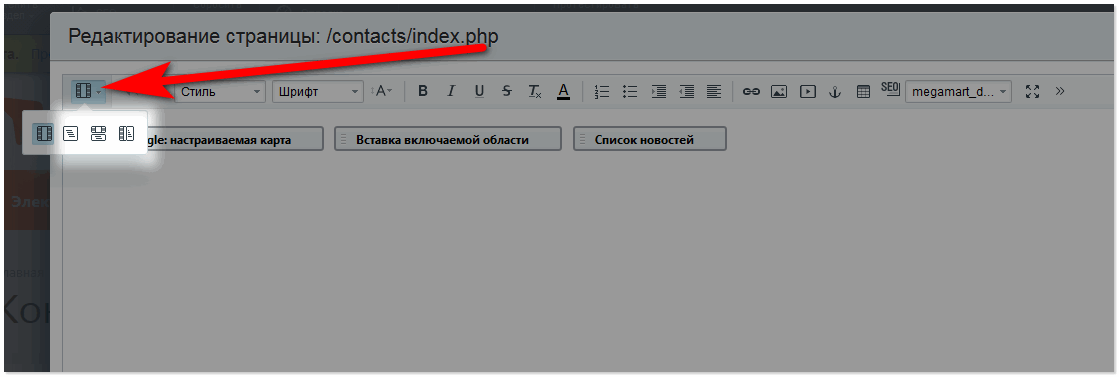
Task: Insert an image
Action: click(x=779, y=91)
